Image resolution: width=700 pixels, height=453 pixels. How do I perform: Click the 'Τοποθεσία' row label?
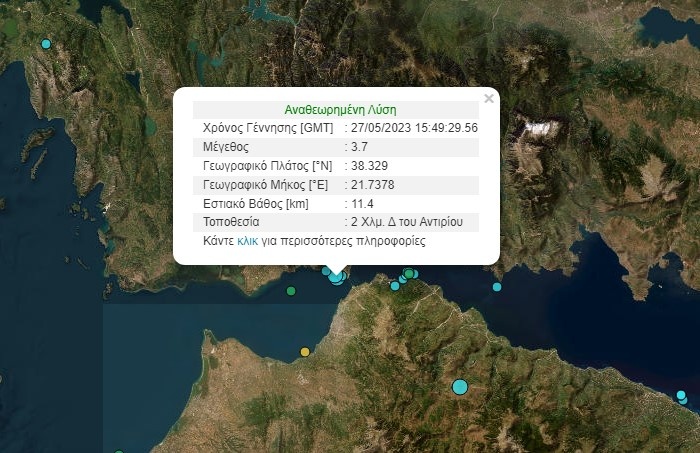pyautogui.click(x=232, y=222)
